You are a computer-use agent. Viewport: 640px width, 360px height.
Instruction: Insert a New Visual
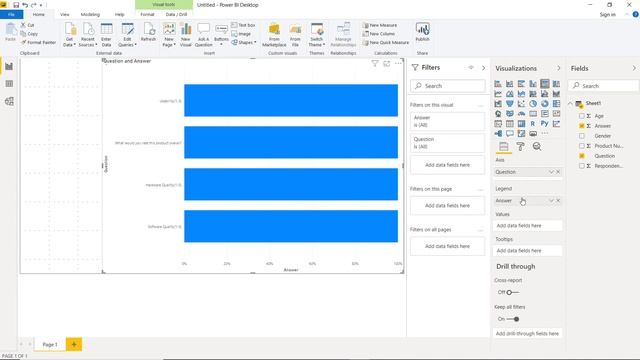[x=186, y=35]
